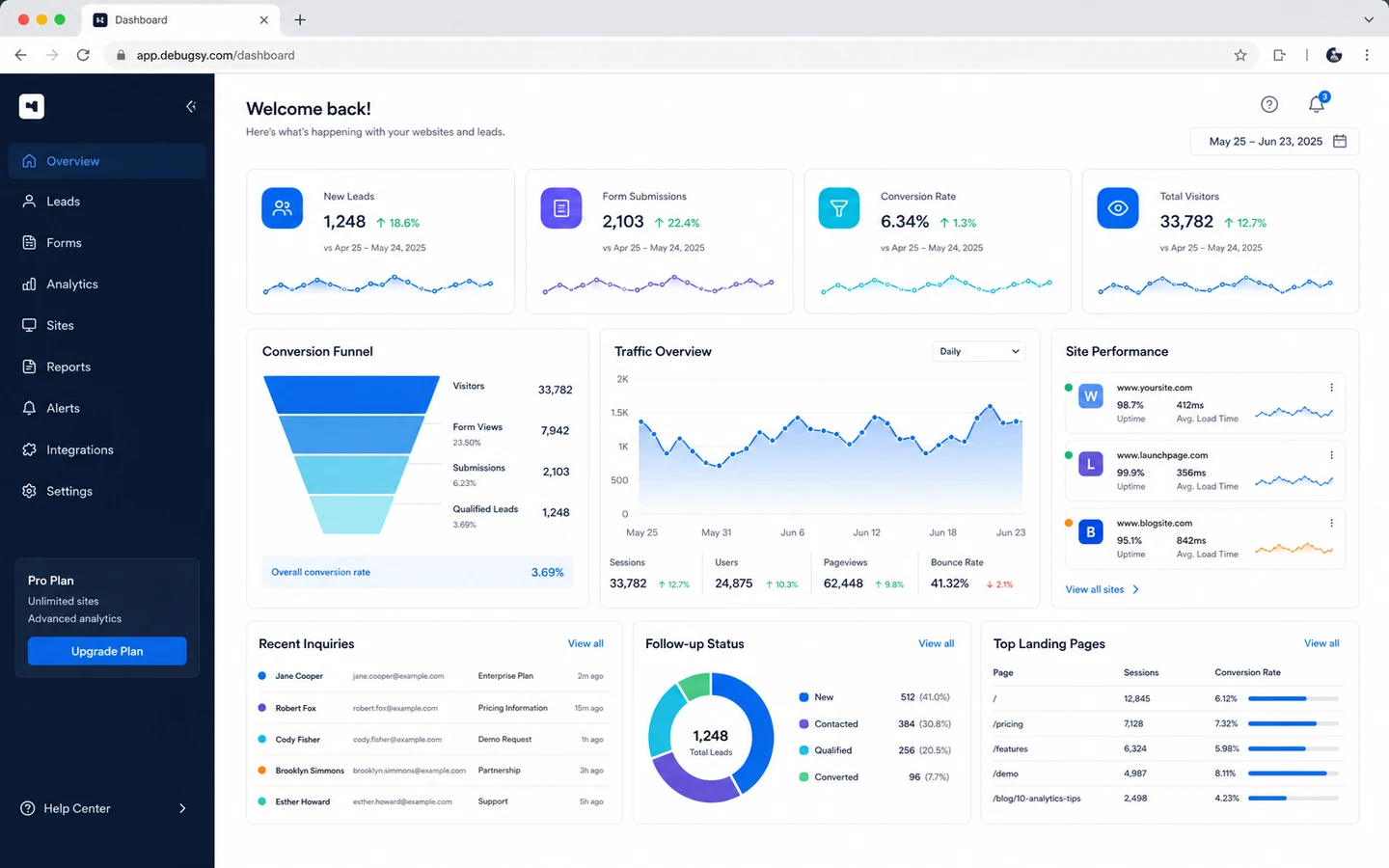
Task: Open the browser extensions icon
Action: tap(1279, 55)
